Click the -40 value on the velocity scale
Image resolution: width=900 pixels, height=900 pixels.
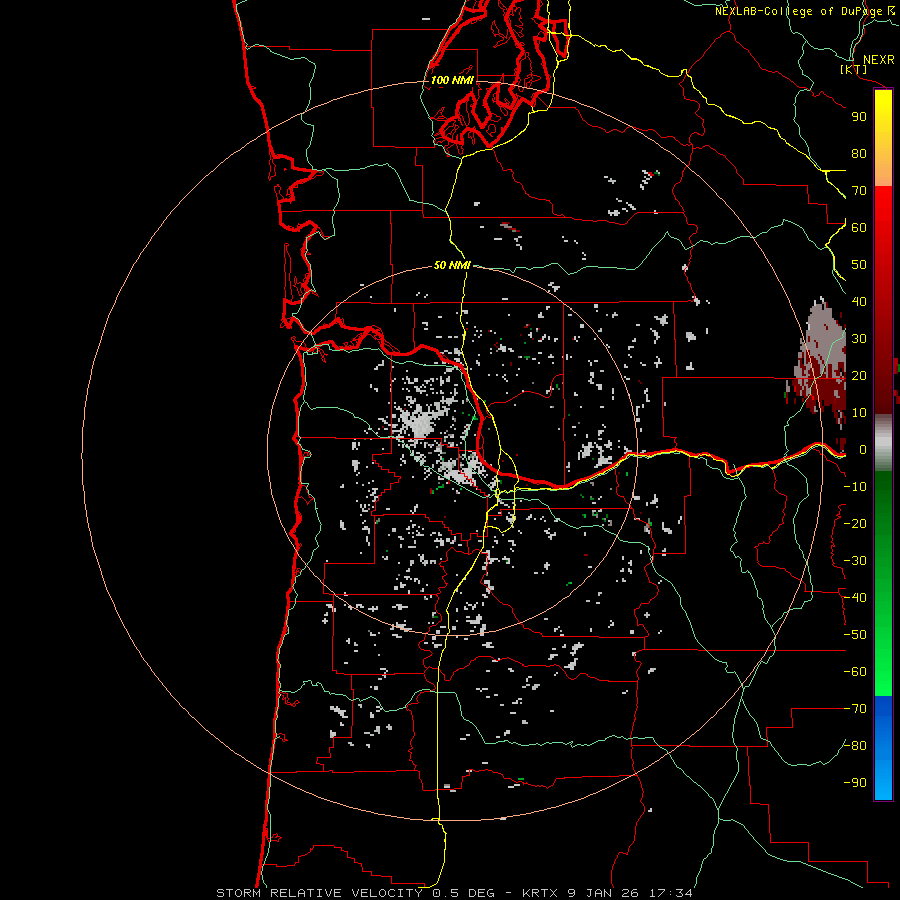click(x=855, y=598)
